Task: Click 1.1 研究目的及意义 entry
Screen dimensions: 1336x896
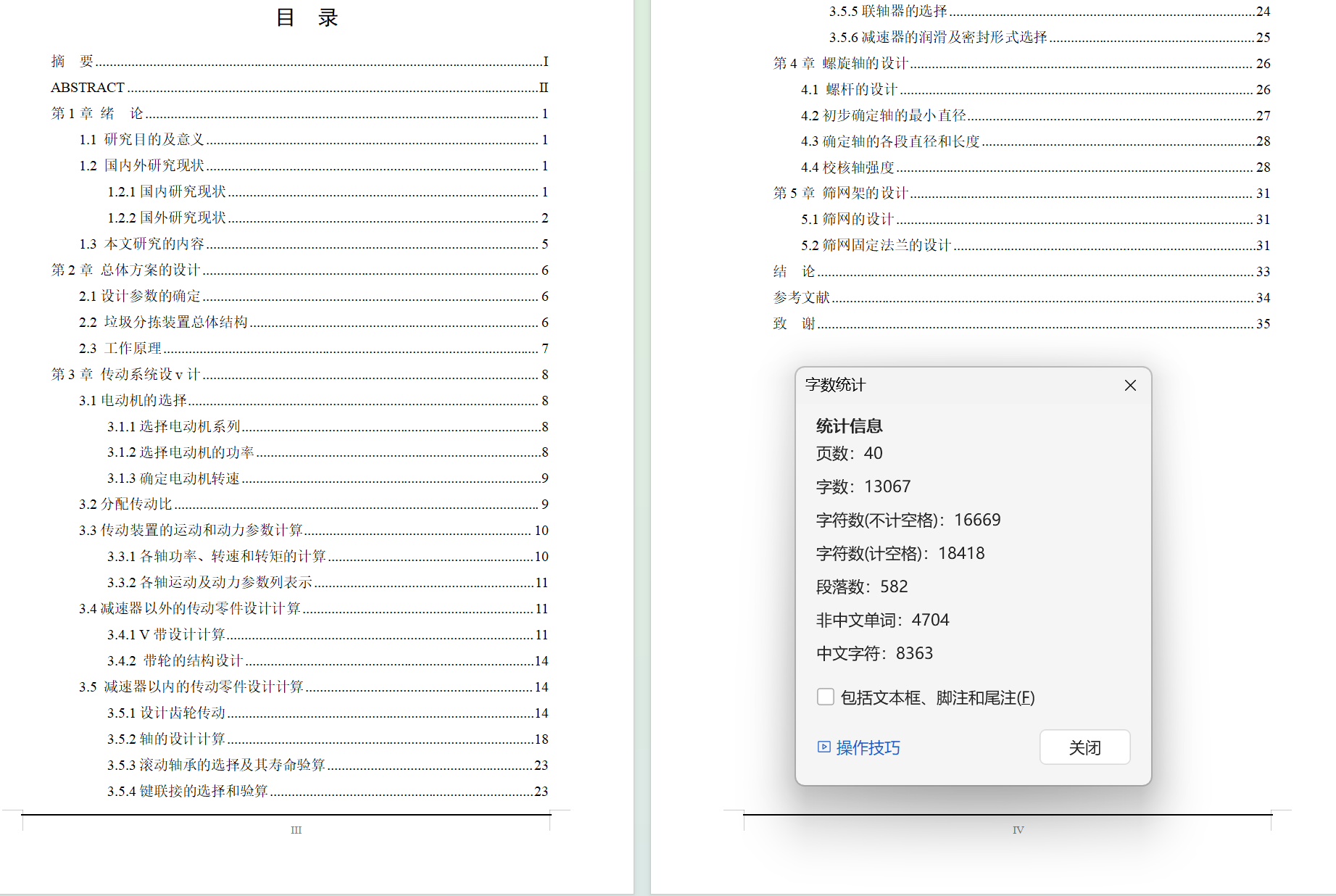Action: 313,140
